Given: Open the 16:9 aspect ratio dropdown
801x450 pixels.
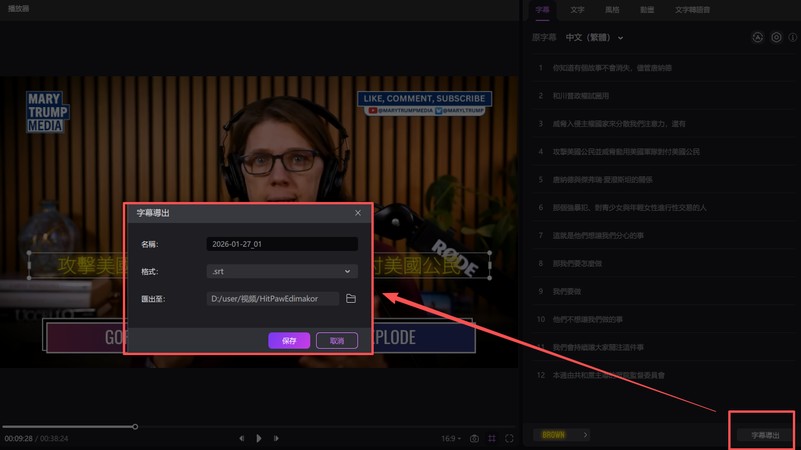Looking at the screenshot, I should click(x=451, y=438).
